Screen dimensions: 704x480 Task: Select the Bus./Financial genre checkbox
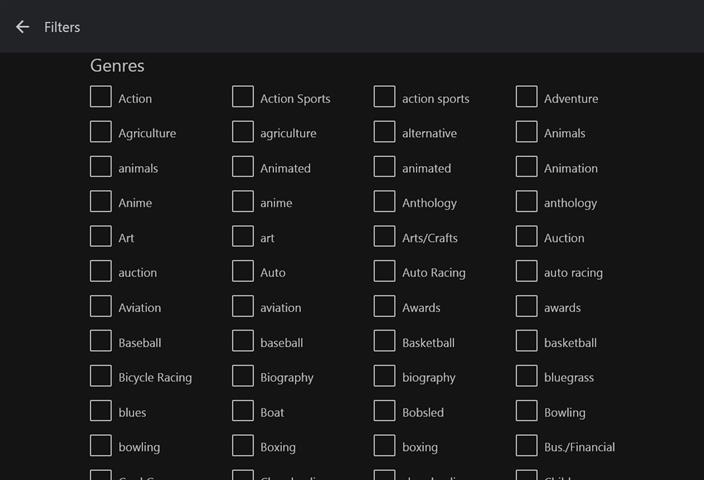pos(527,446)
